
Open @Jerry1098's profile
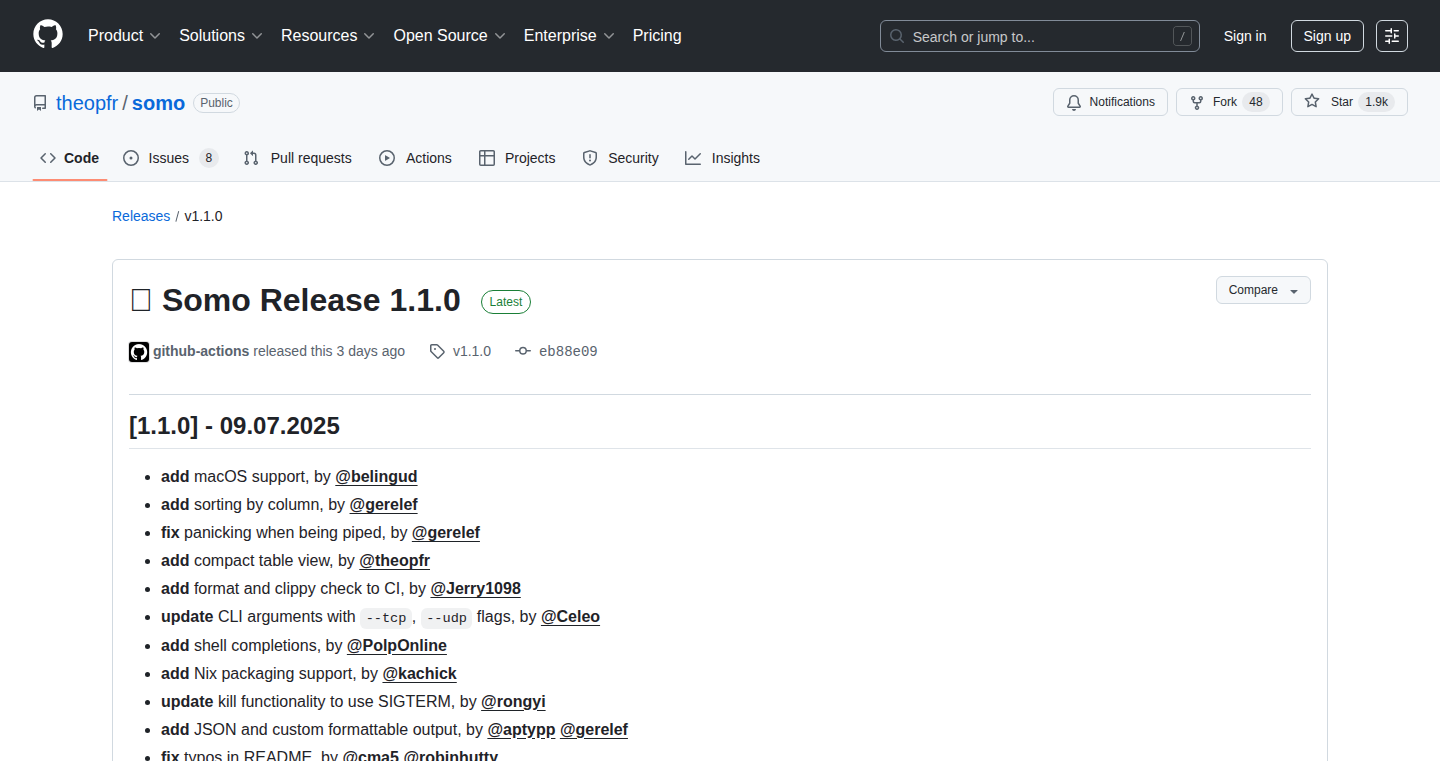(x=476, y=589)
